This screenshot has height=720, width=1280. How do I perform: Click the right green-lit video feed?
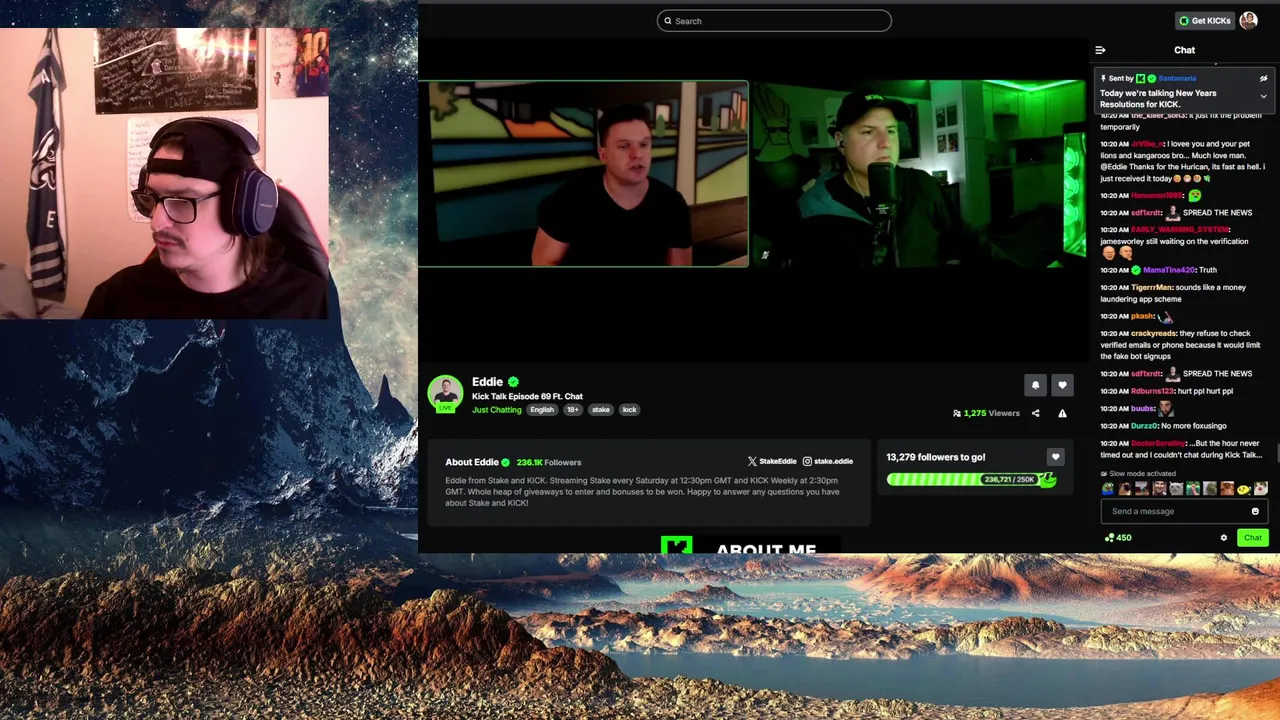pos(918,174)
